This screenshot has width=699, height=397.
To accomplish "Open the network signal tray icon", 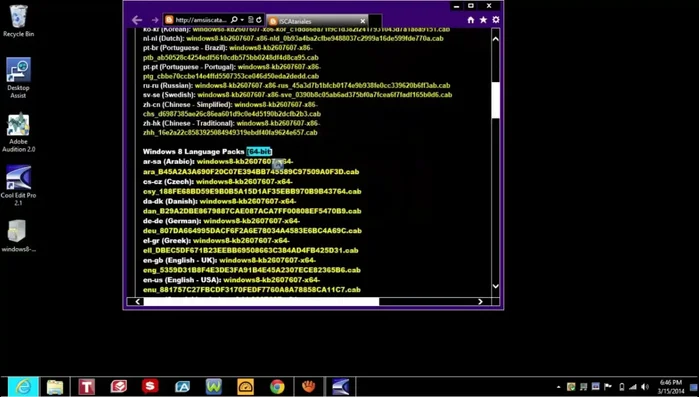I will [x=633, y=387].
